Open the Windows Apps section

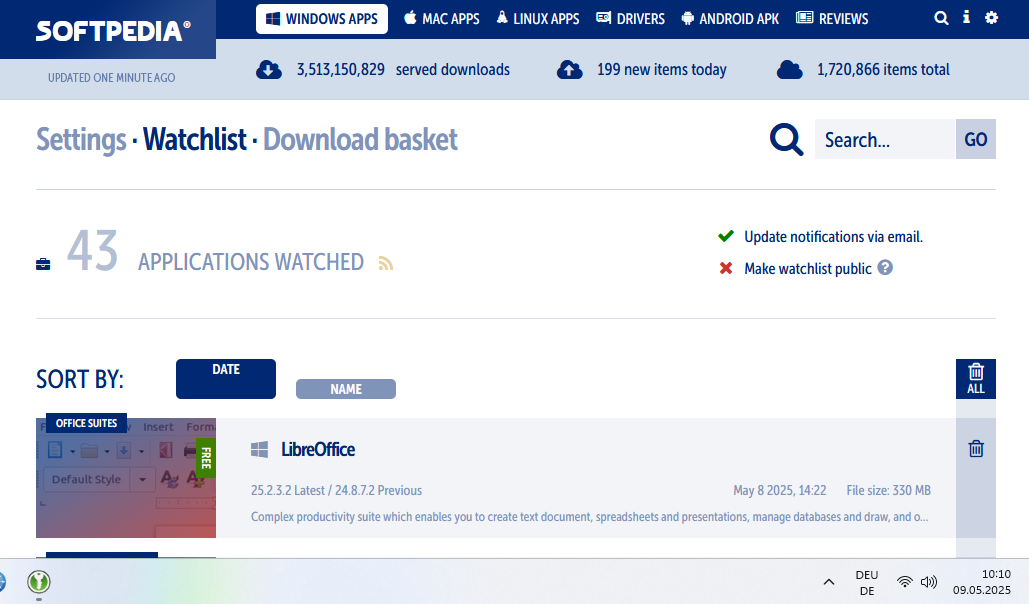tap(322, 19)
